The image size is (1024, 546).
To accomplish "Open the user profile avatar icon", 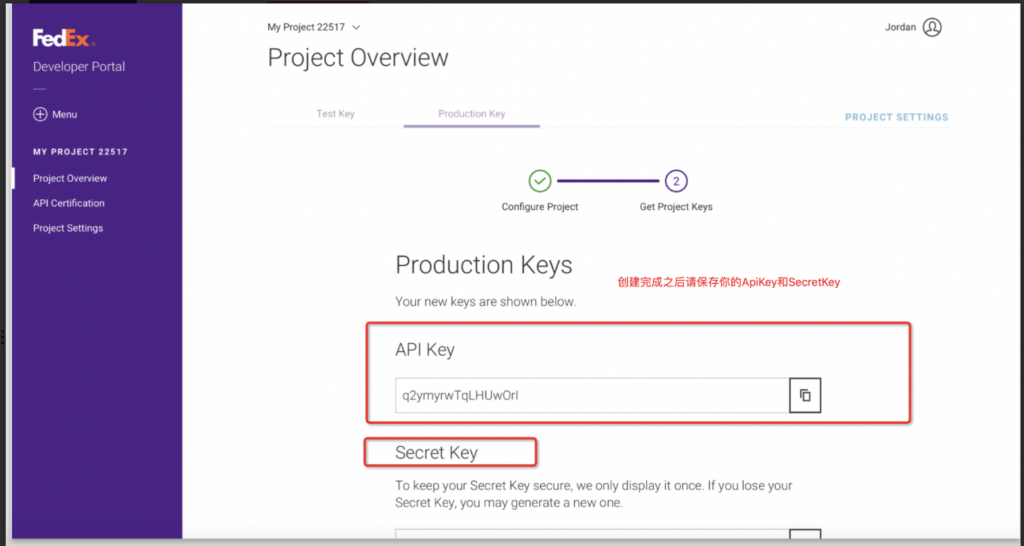I will coord(932,27).
